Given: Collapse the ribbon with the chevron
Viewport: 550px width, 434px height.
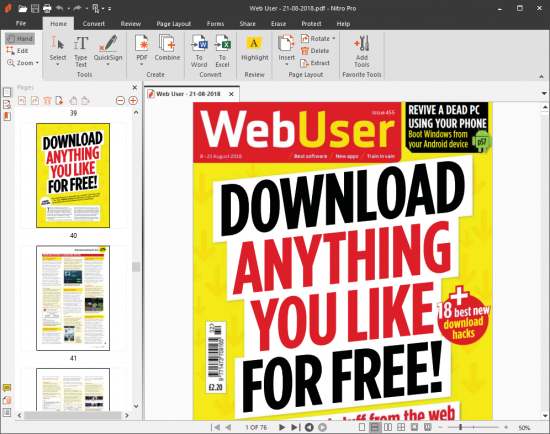Looking at the screenshot, I should [x=541, y=76].
